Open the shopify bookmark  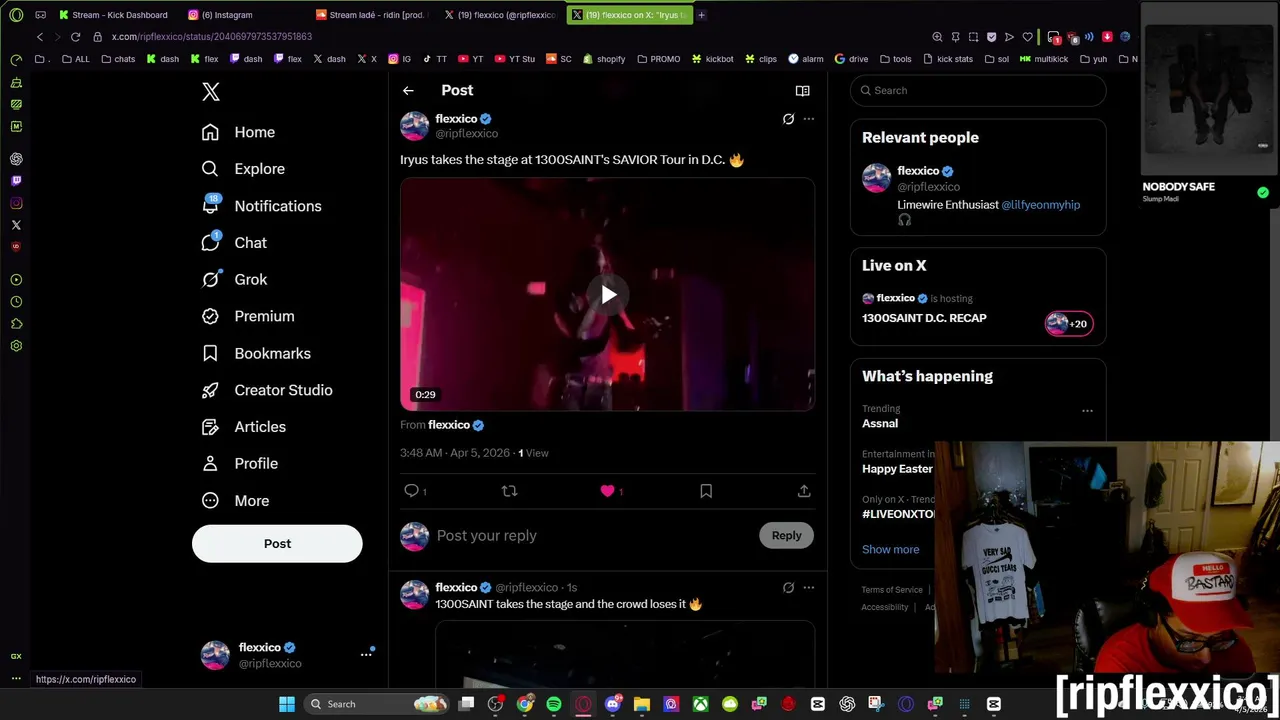604,59
